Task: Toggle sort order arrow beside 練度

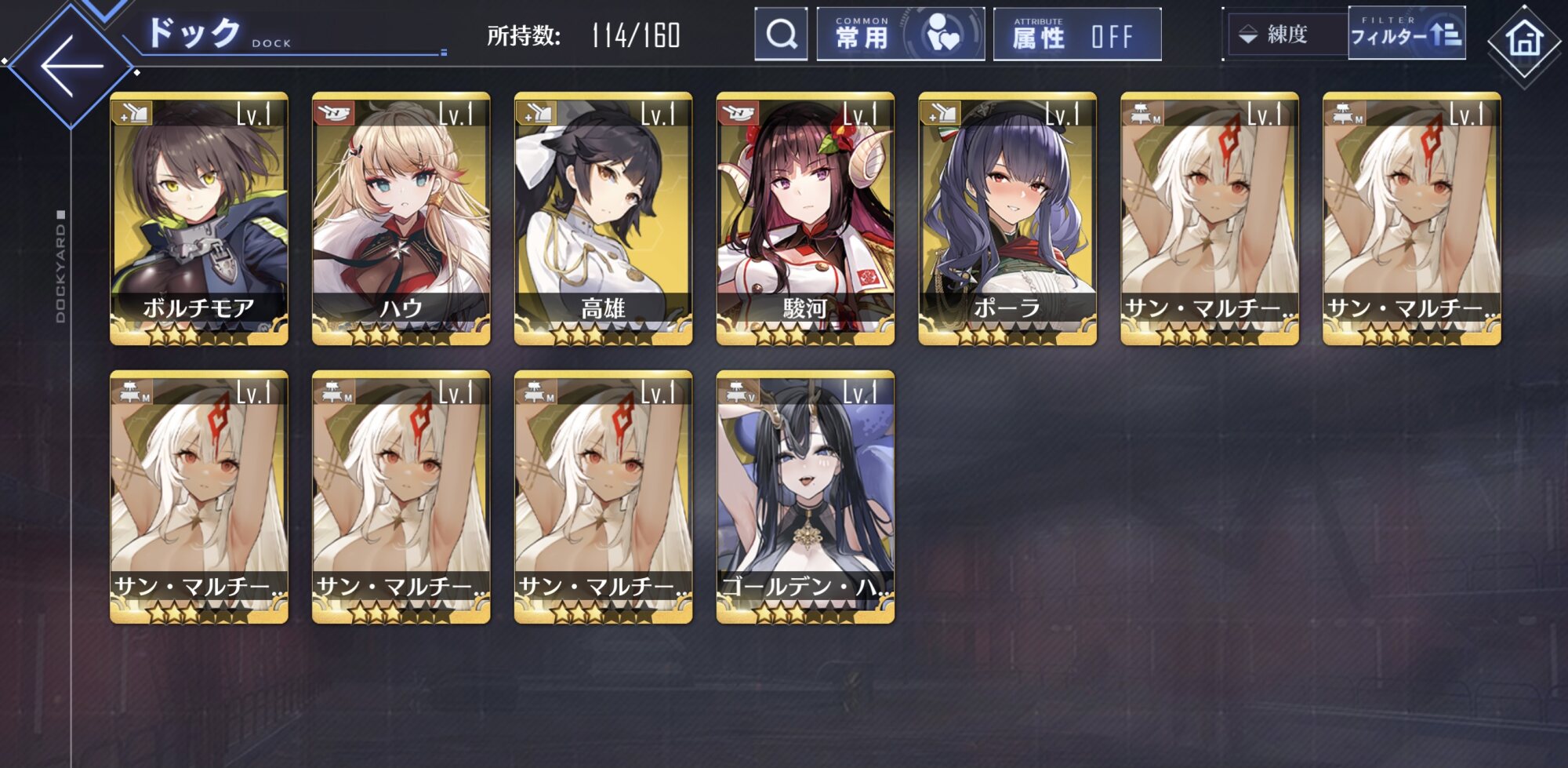Action: pos(1247,35)
